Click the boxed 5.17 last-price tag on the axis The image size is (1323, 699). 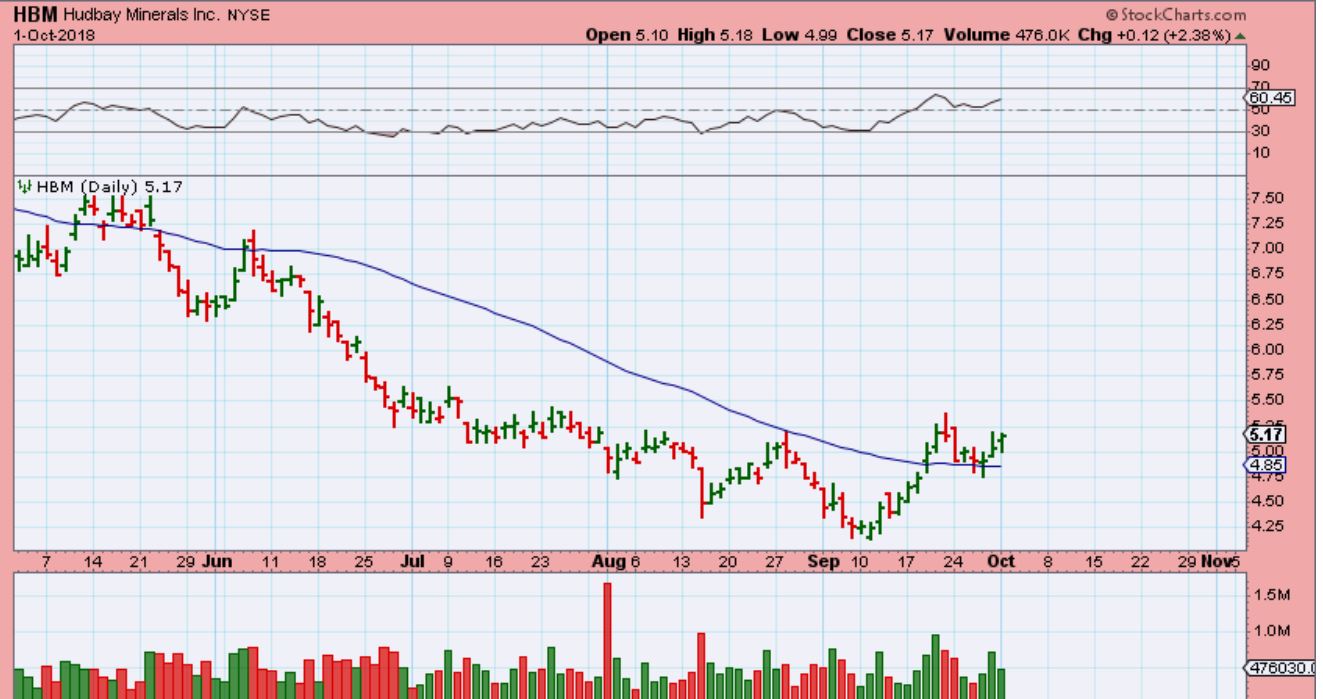point(1264,435)
